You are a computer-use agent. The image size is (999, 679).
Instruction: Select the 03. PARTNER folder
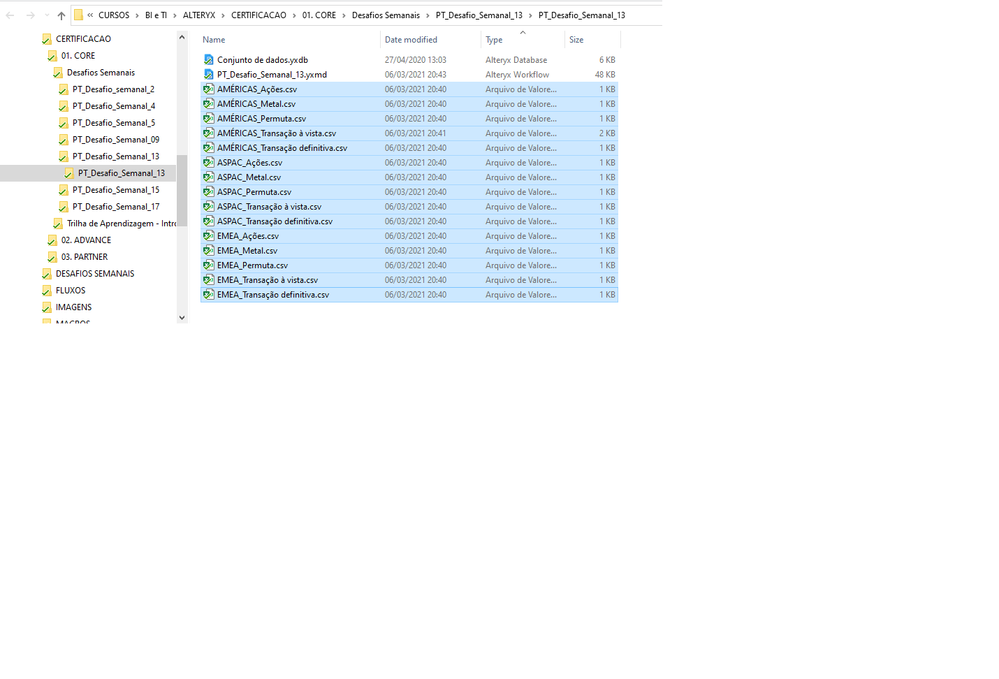84,257
